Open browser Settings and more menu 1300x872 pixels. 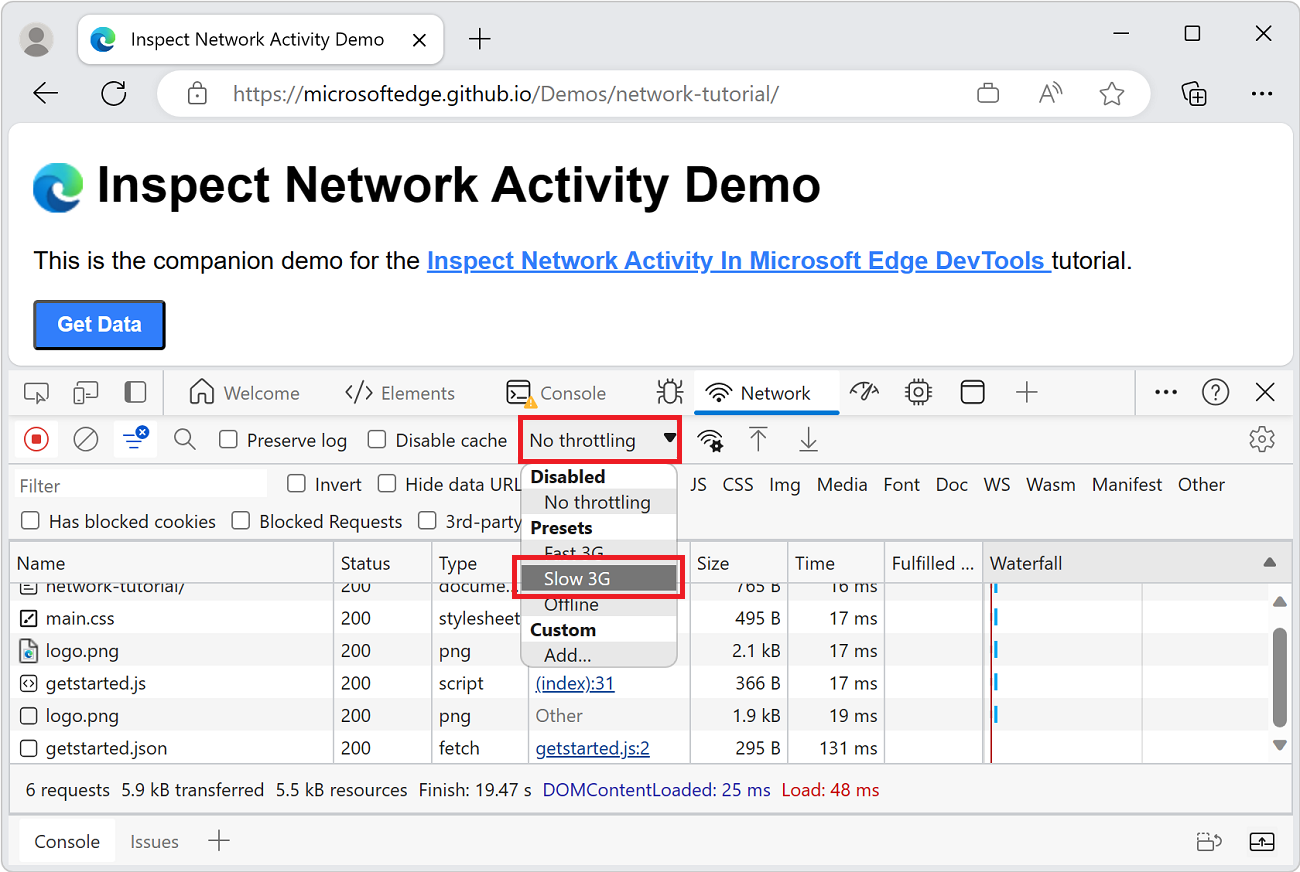pyautogui.click(x=1262, y=94)
